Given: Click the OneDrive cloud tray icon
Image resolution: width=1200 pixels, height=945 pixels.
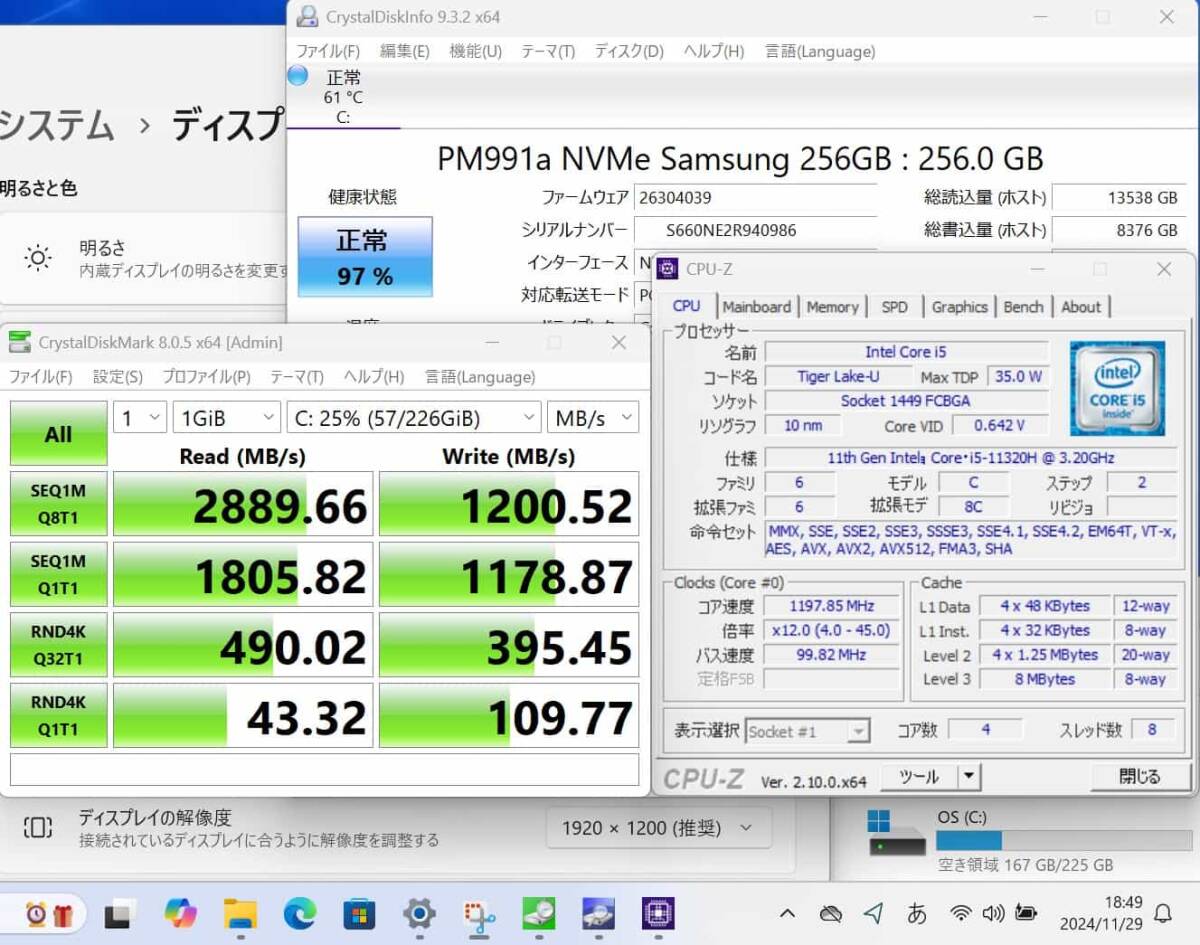Looking at the screenshot, I should point(830,913).
